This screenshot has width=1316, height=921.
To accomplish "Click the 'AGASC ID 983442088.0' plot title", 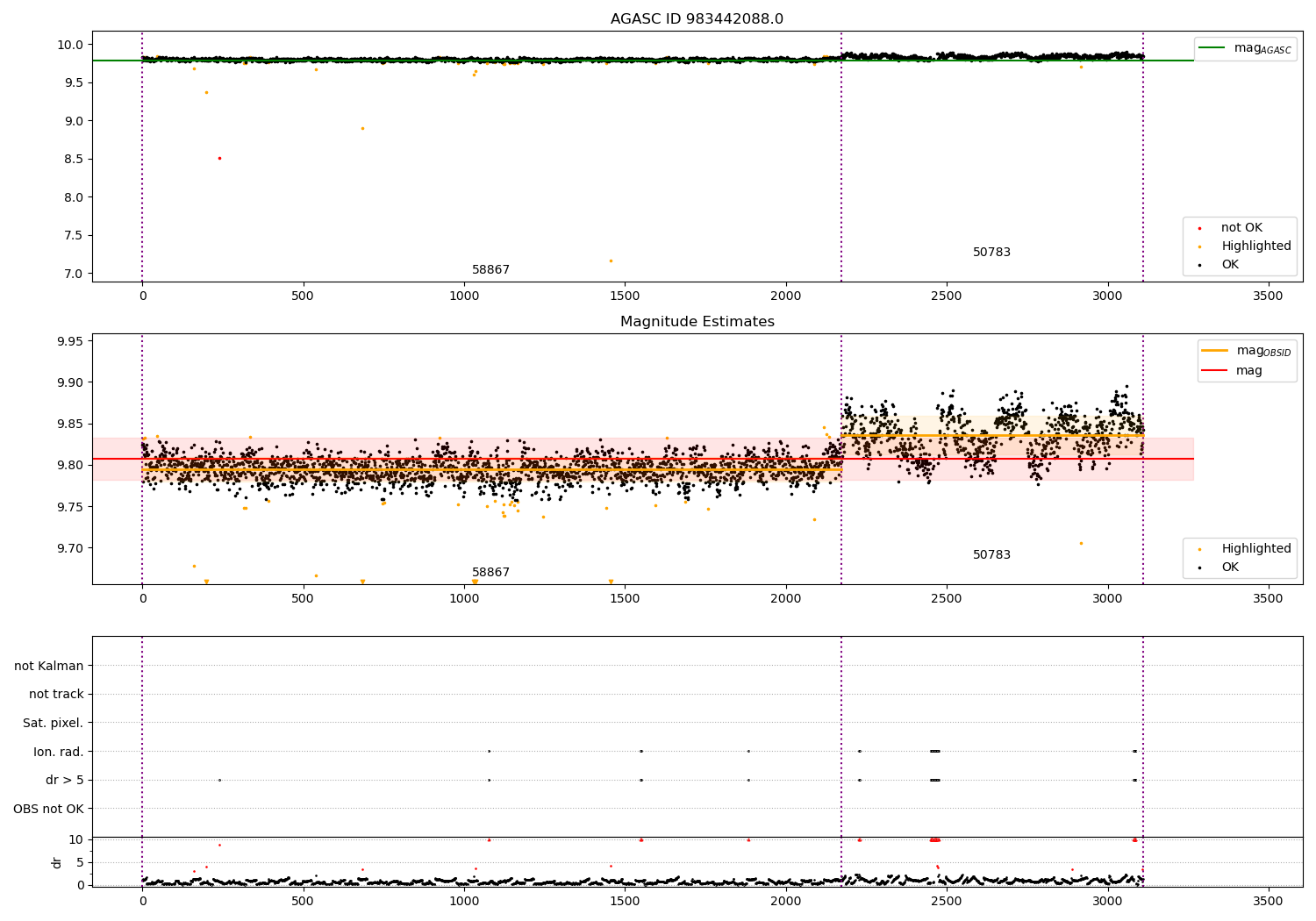I will coord(697,19).
